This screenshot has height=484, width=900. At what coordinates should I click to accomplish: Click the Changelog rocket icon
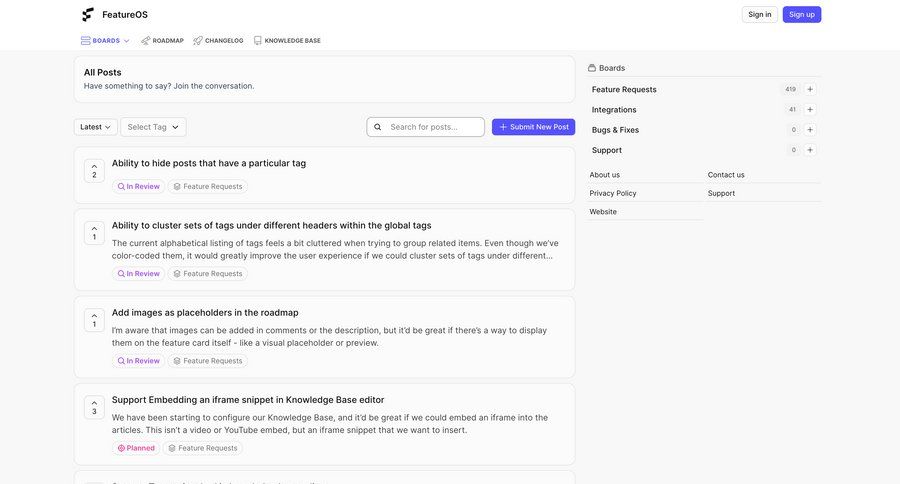pos(198,41)
